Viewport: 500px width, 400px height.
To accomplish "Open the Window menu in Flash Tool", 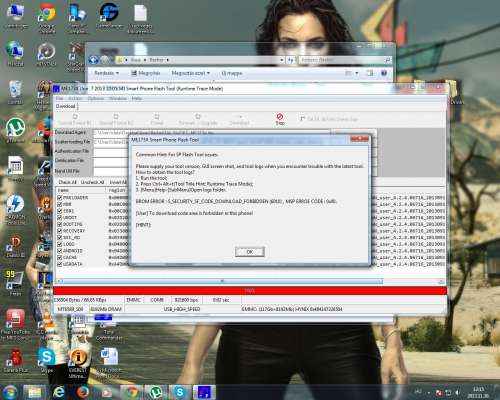I will pos(118,98).
